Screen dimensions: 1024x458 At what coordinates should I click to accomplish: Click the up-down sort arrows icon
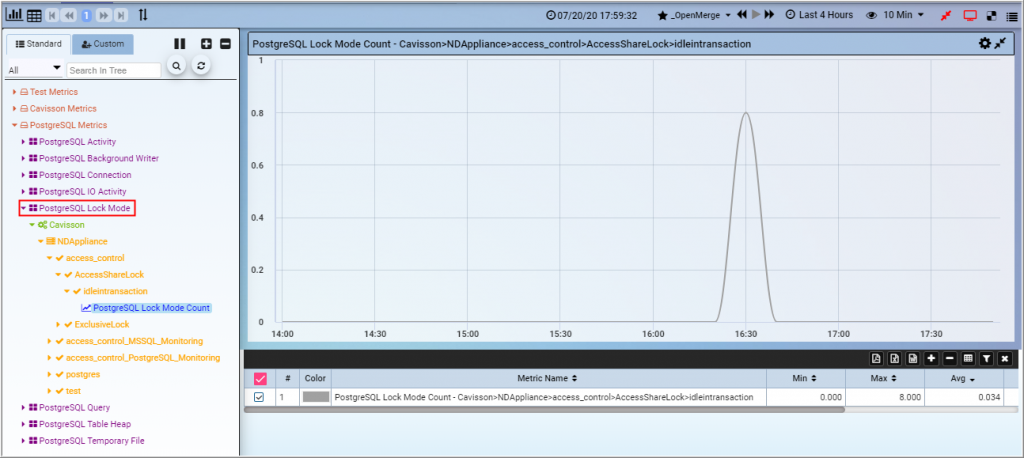(144, 15)
